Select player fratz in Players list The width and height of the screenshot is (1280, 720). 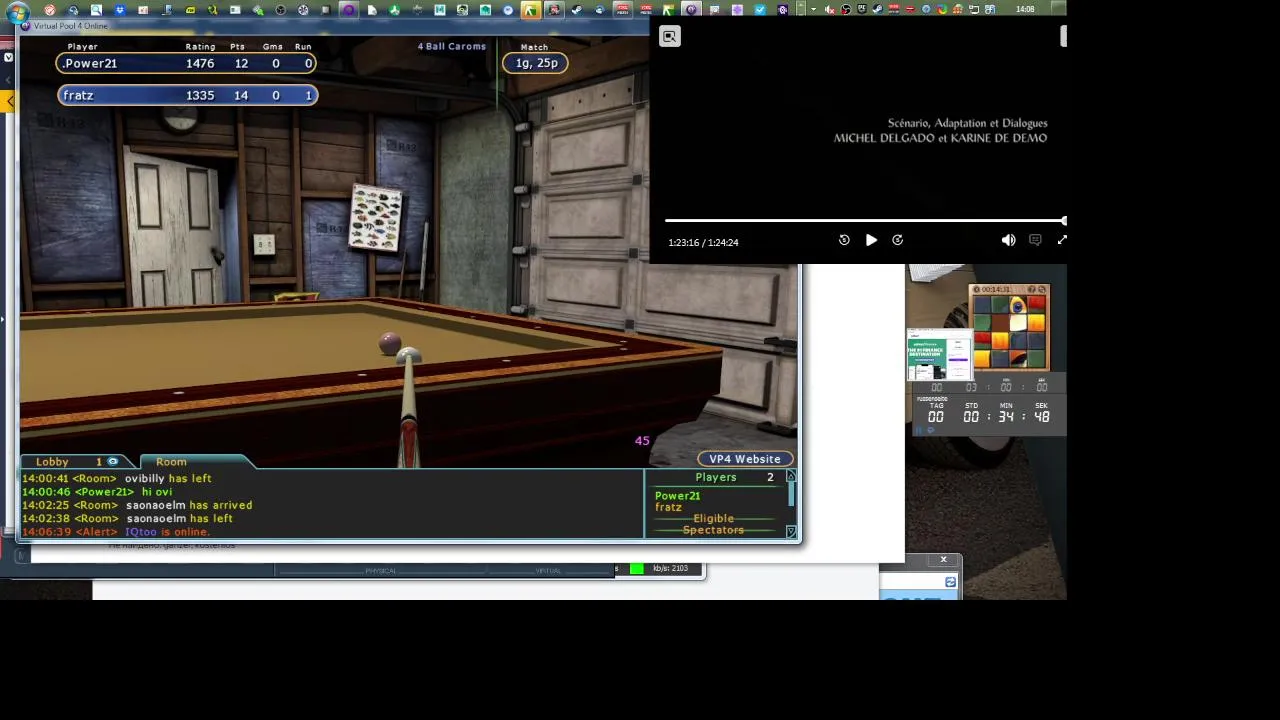[668, 507]
